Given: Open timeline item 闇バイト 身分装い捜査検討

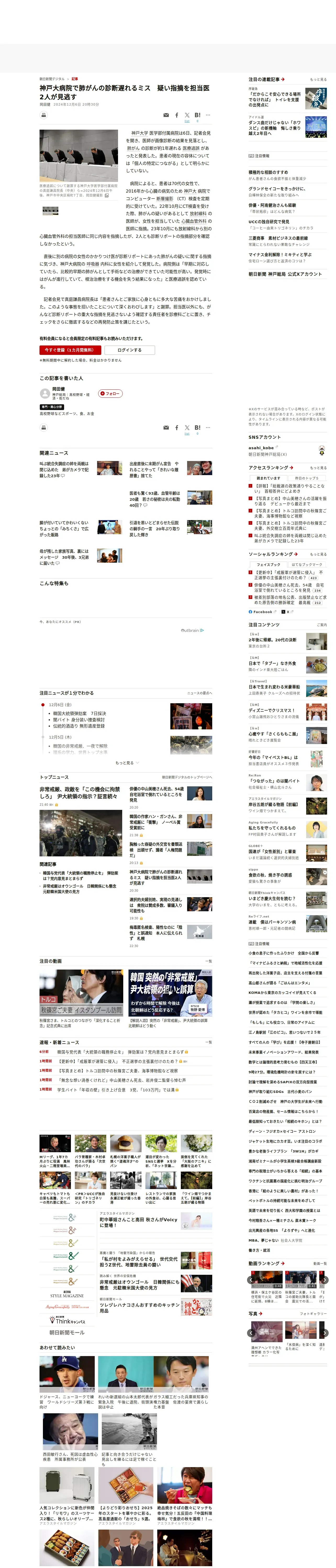Looking at the screenshot, I should coord(79,719).
